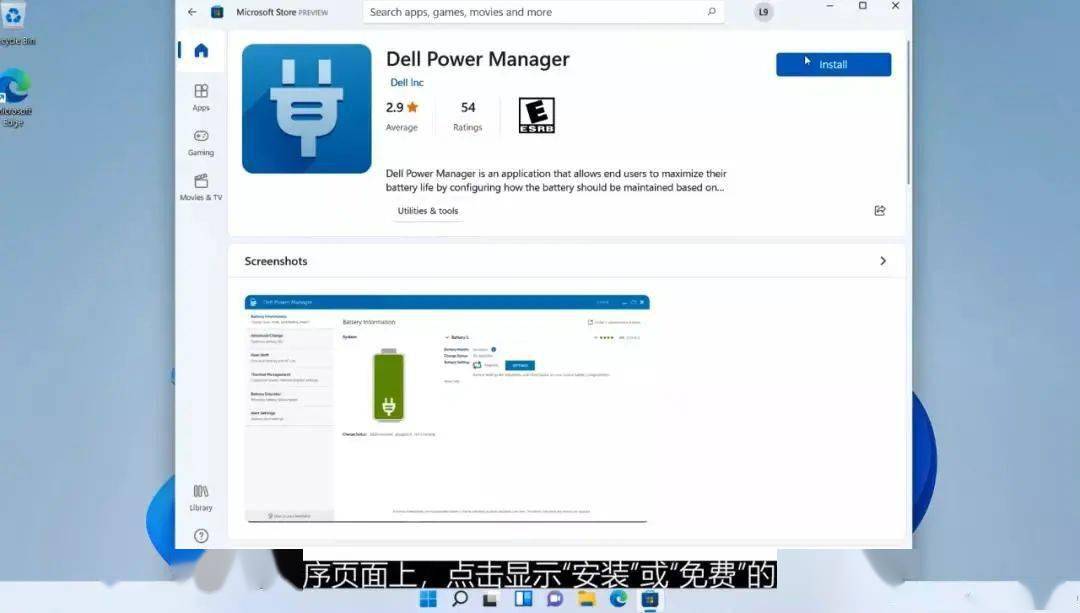Click the Screenshots heading
The image size is (1080, 613).
click(x=276, y=261)
